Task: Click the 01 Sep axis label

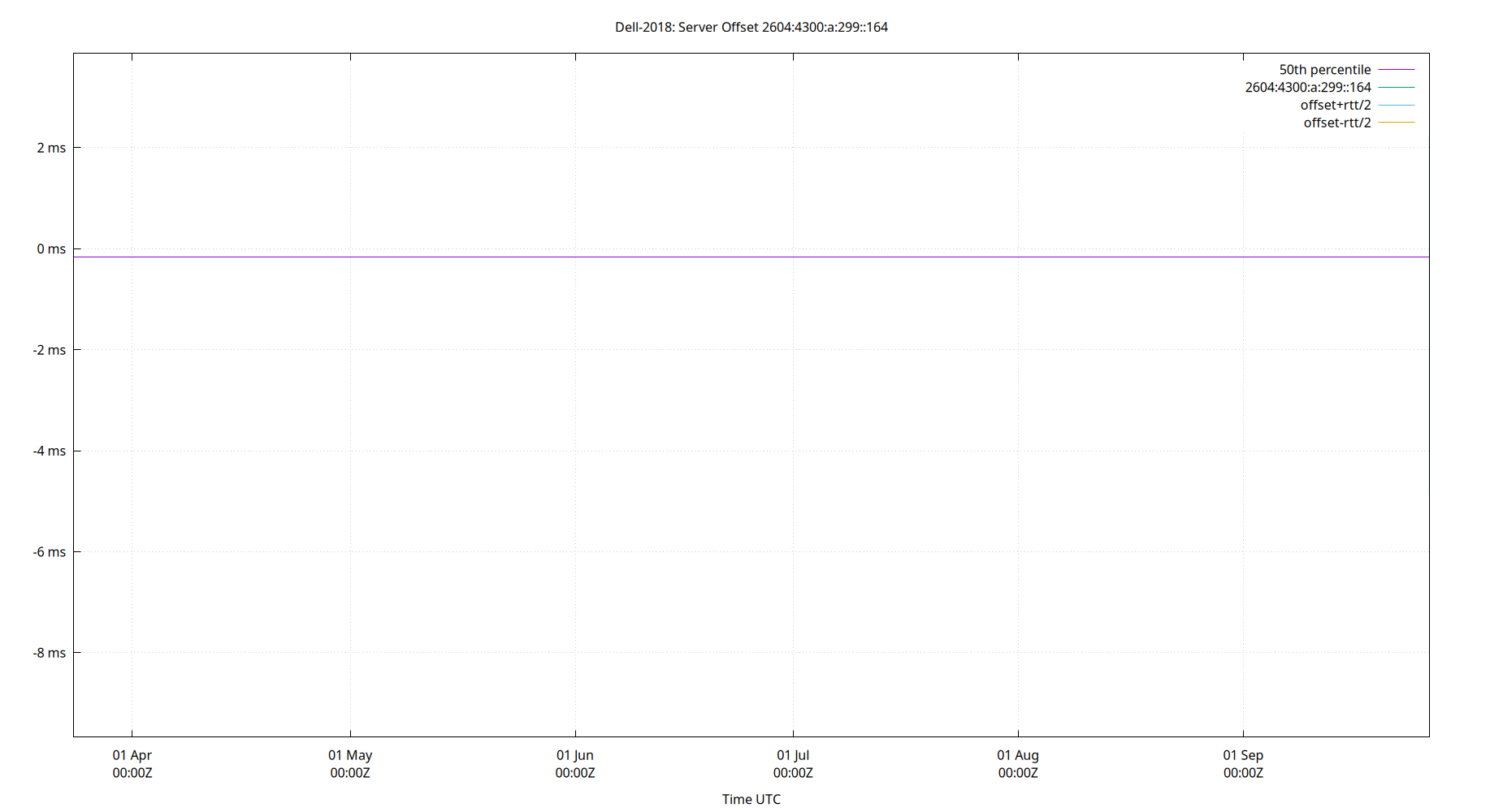Action: (x=1243, y=754)
